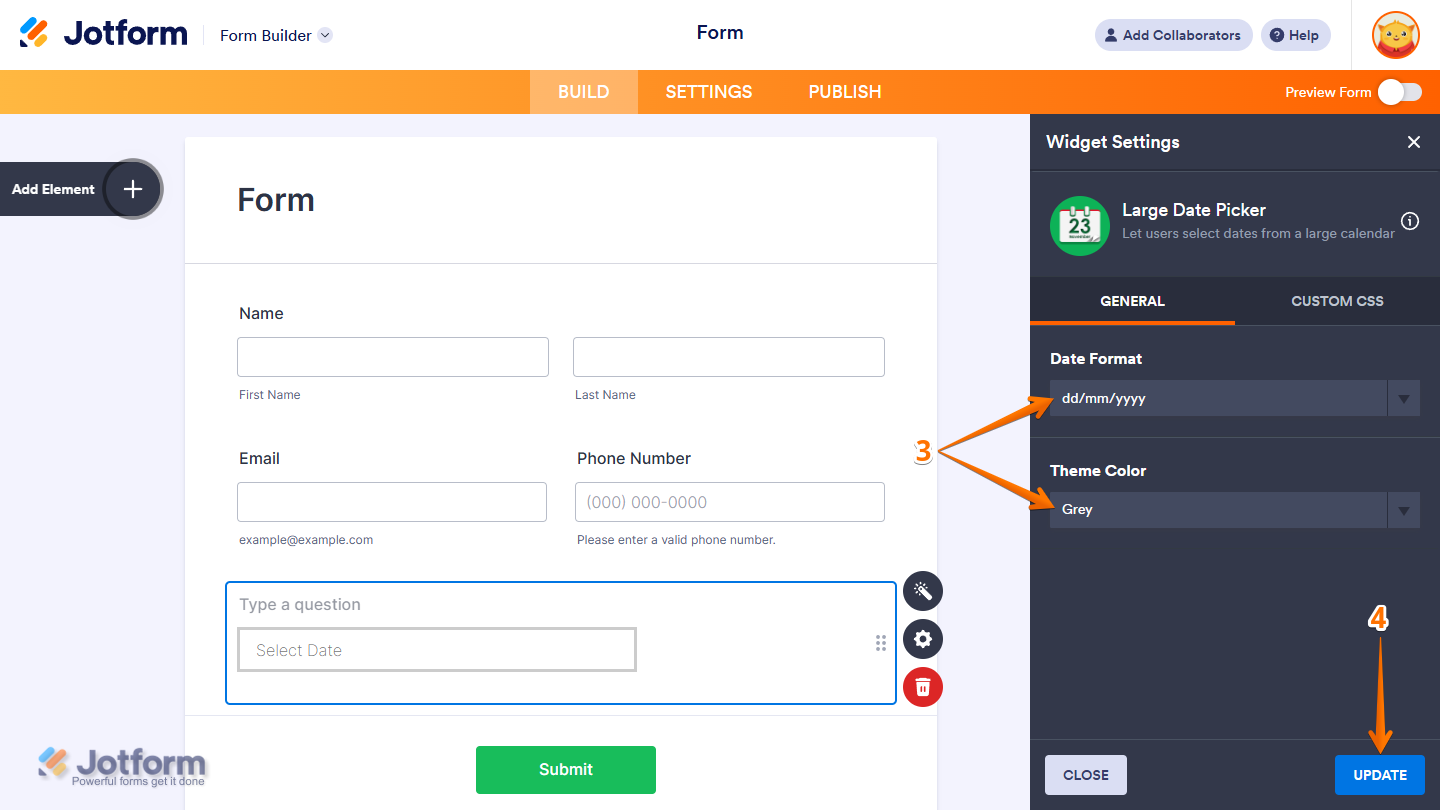Image resolution: width=1440 pixels, height=810 pixels.
Task: Click the Large Date Picker calendar icon
Action: [x=1080, y=226]
